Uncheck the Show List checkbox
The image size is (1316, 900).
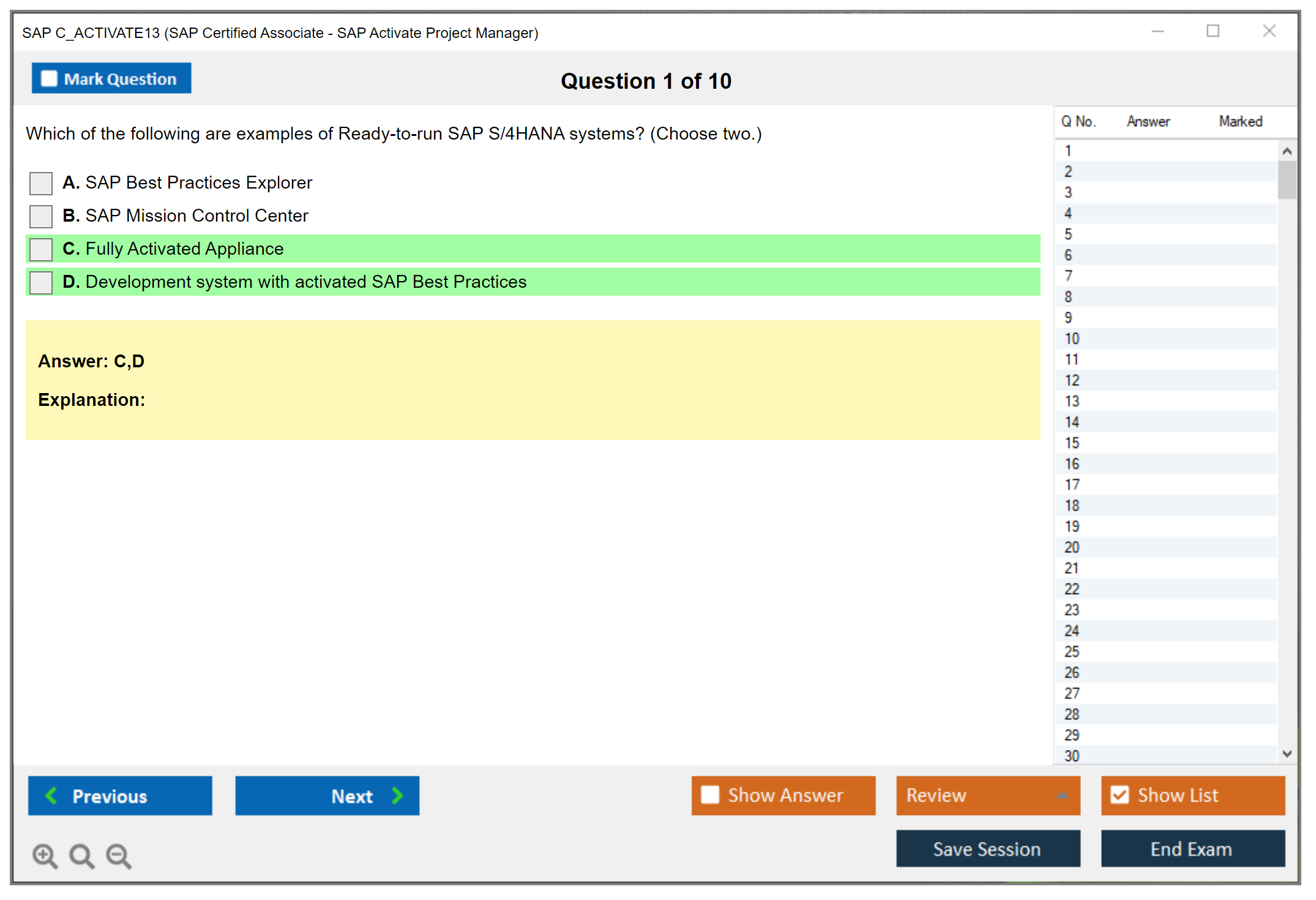pos(1120,795)
